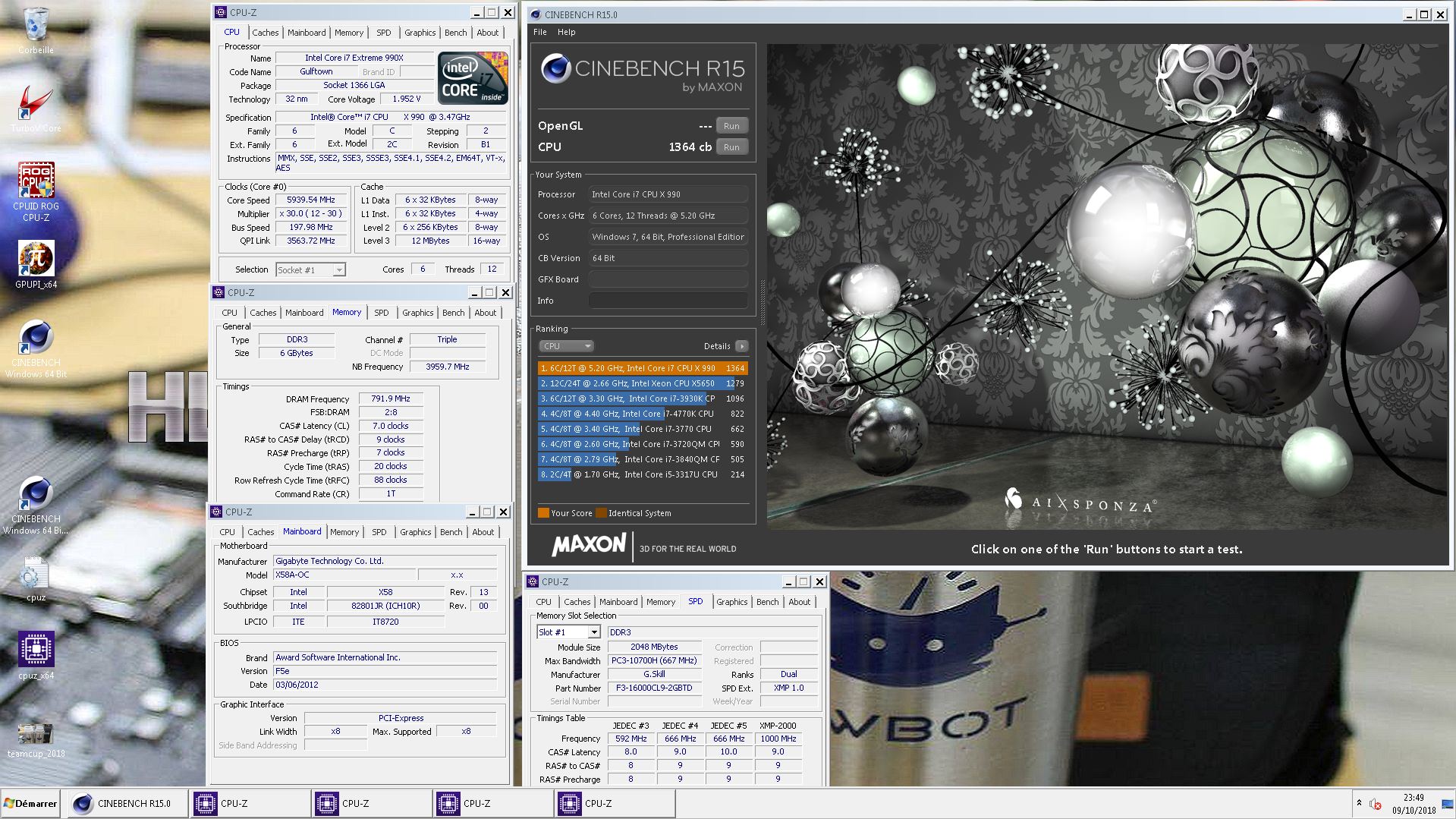The image size is (1456, 819).
Task: Switch to Memory tab in the CPU window
Action: pos(349,33)
